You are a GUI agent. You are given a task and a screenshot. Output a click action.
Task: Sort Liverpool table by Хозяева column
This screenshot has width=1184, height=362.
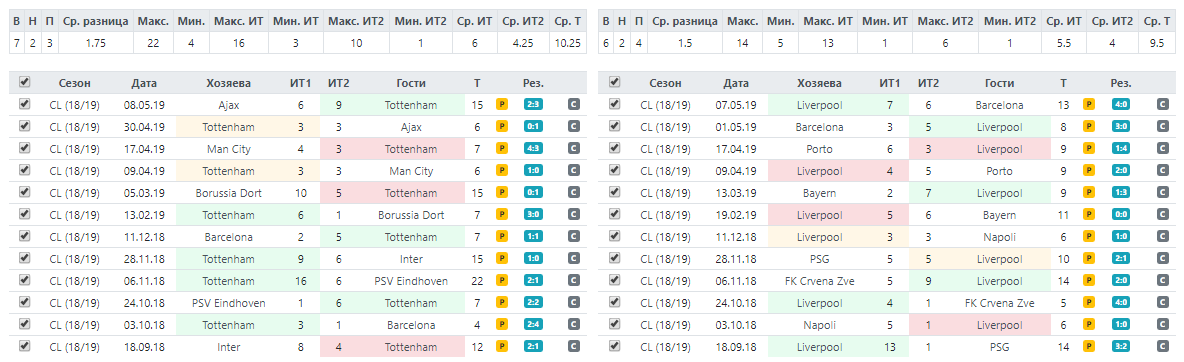click(818, 83)
